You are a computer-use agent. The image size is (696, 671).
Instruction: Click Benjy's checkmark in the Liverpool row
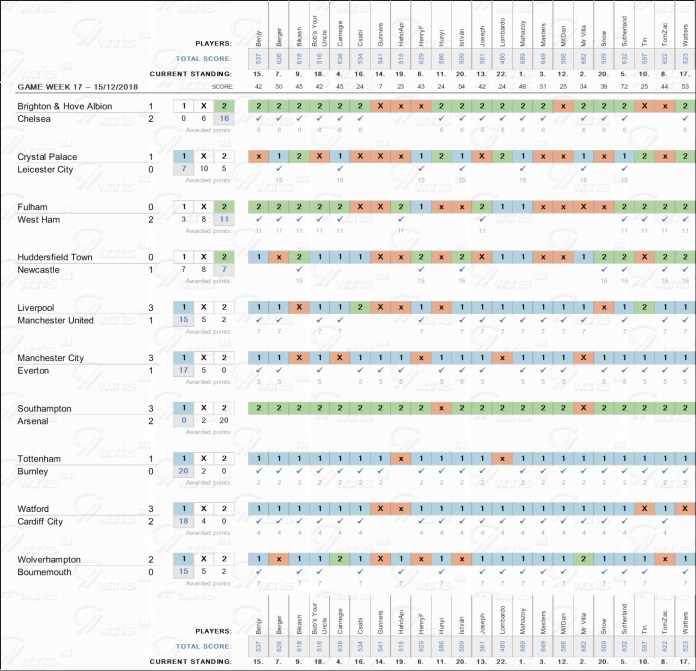[258, 319]
